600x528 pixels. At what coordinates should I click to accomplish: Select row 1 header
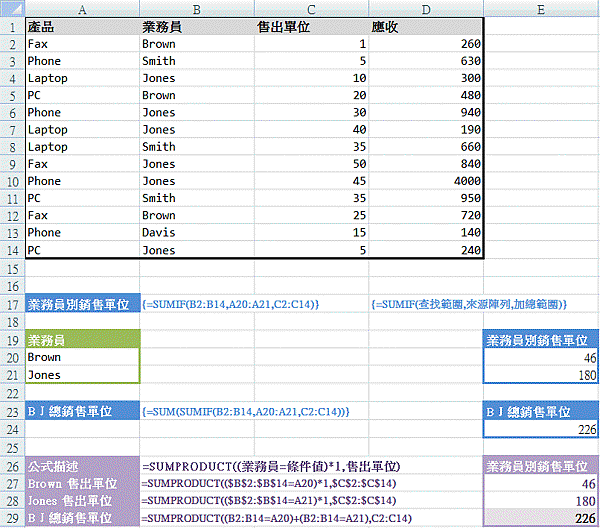(12, 27)
